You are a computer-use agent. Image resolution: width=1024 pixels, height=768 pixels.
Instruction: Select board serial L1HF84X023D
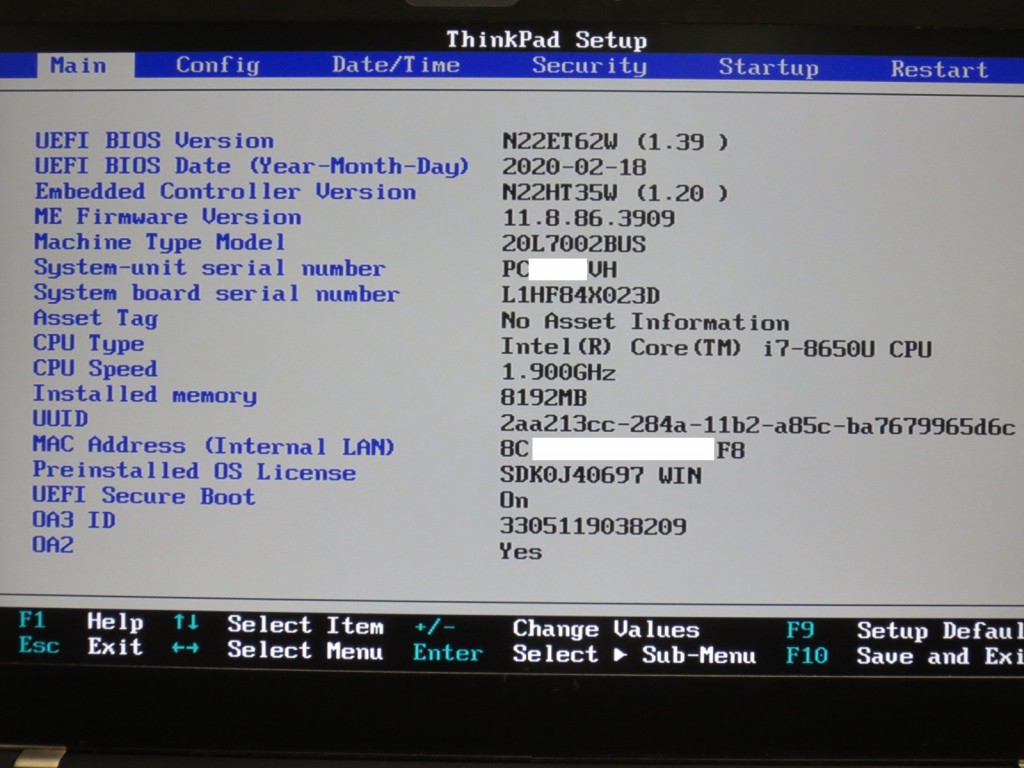[581, 295]
